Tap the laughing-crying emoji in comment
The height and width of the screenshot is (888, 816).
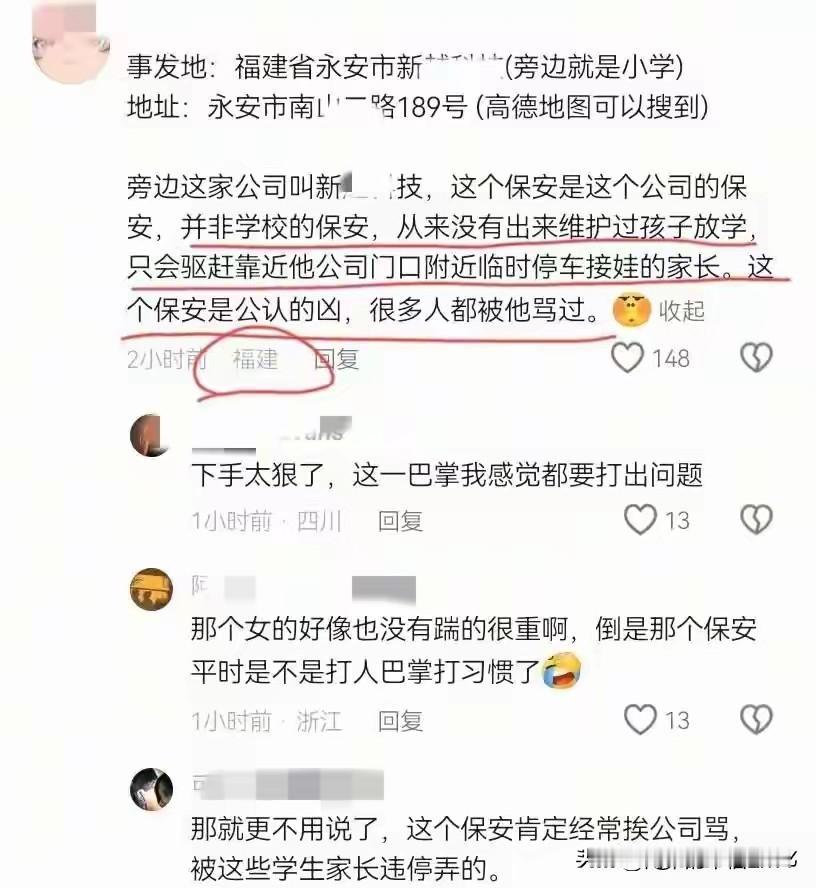tap(562, 670)
